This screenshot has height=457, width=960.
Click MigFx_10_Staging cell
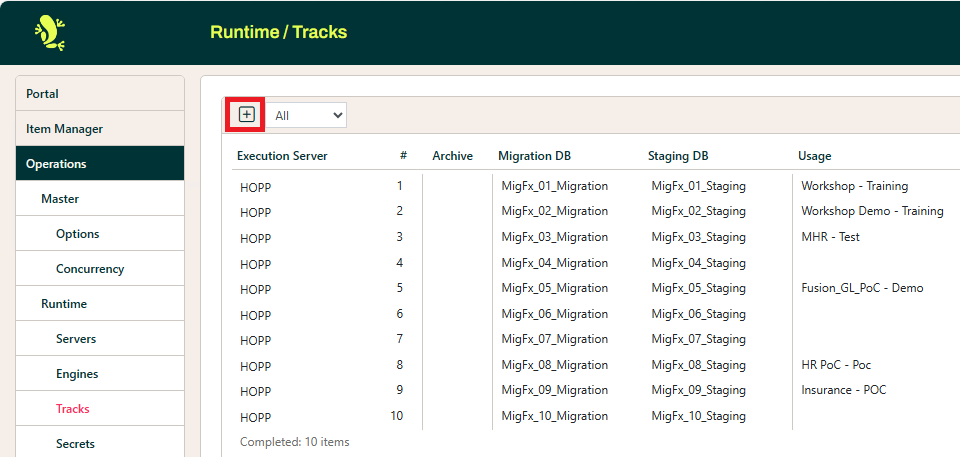click(x=699, y=416)
